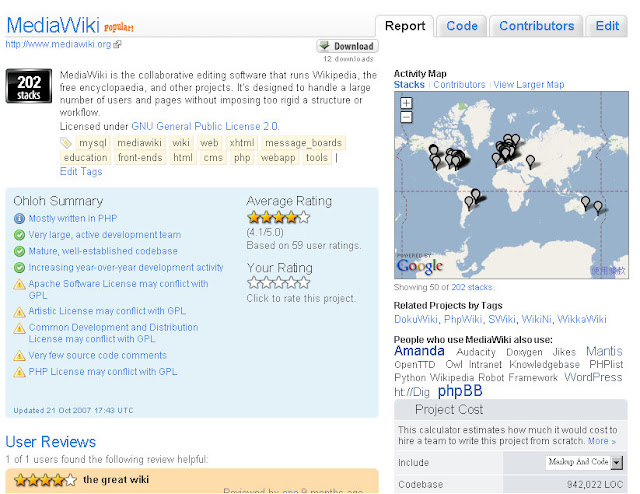Click the Download button
This screenshot has height=494, width=640.
(x=347, y=46)
